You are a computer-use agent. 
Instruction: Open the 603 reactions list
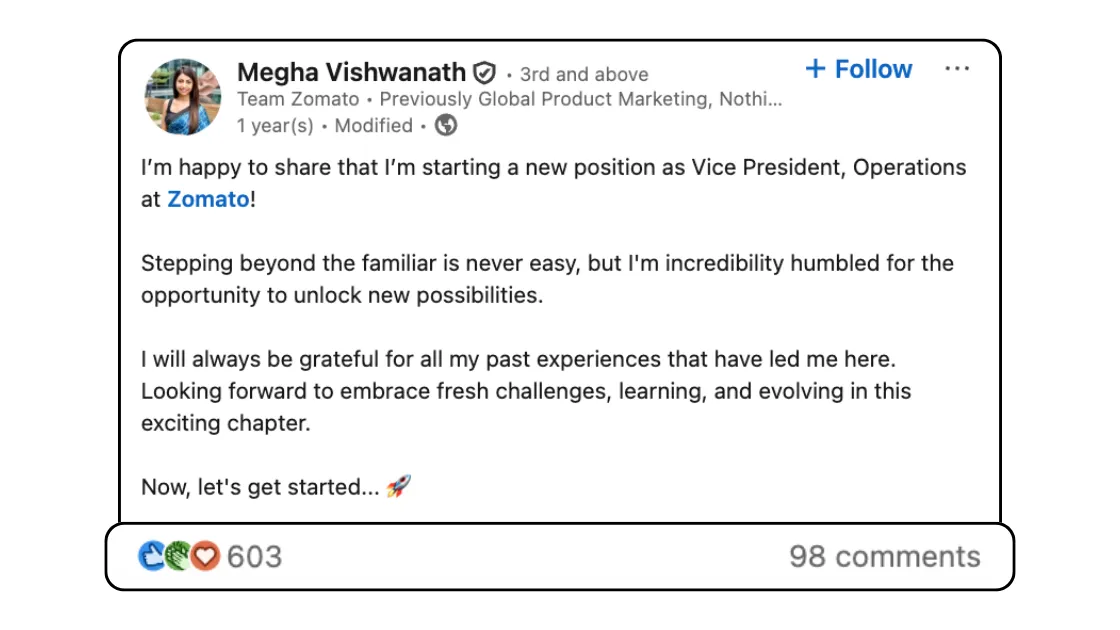click(254, 556)
